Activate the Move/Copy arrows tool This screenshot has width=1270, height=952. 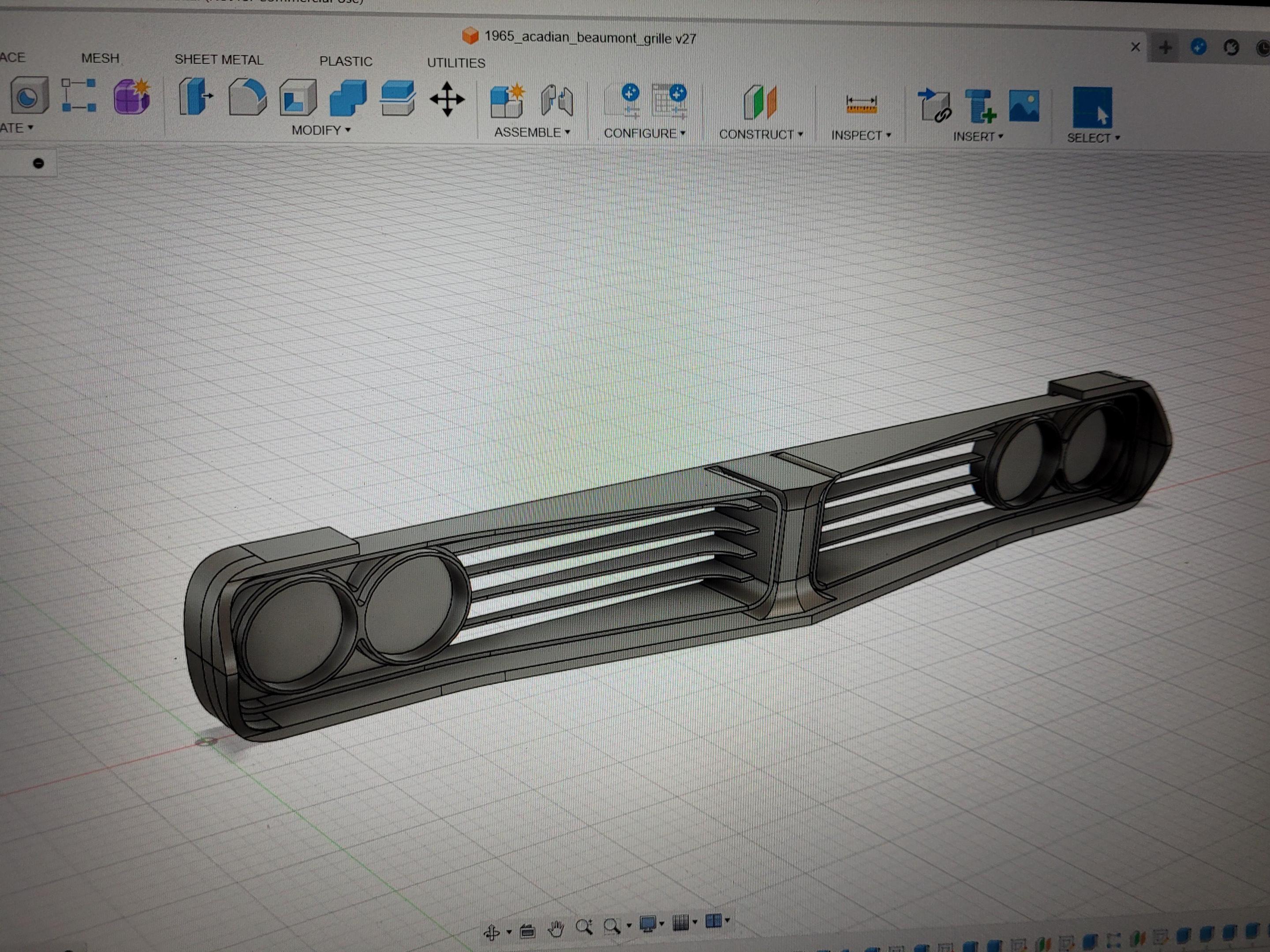point(447,99)
